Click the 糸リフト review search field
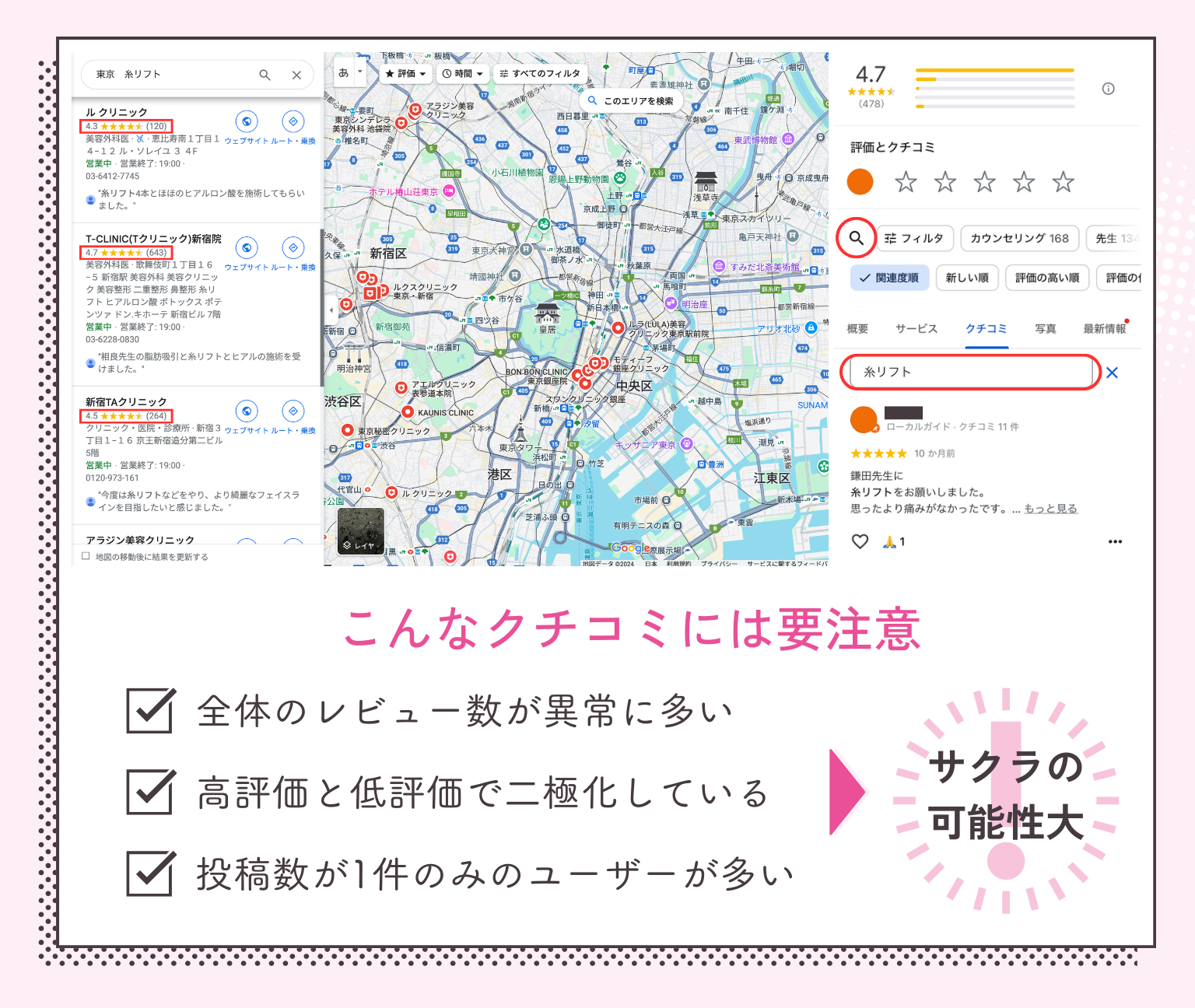This screenshot has height=1008, width=1195. (971, 372)
